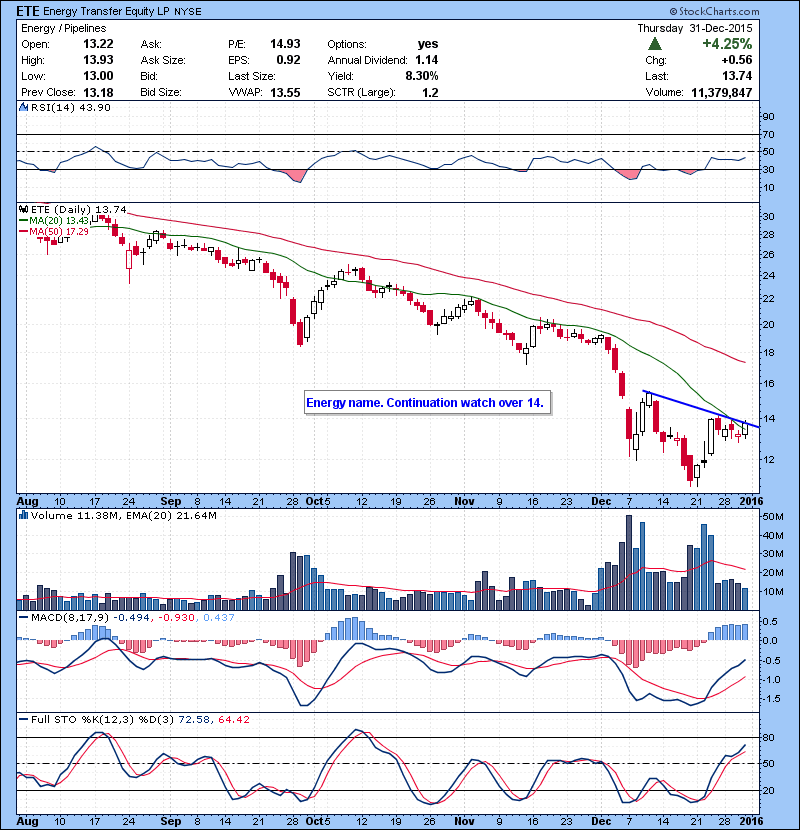
Task: Click the High price value 13.93
Action: point(98,60)
